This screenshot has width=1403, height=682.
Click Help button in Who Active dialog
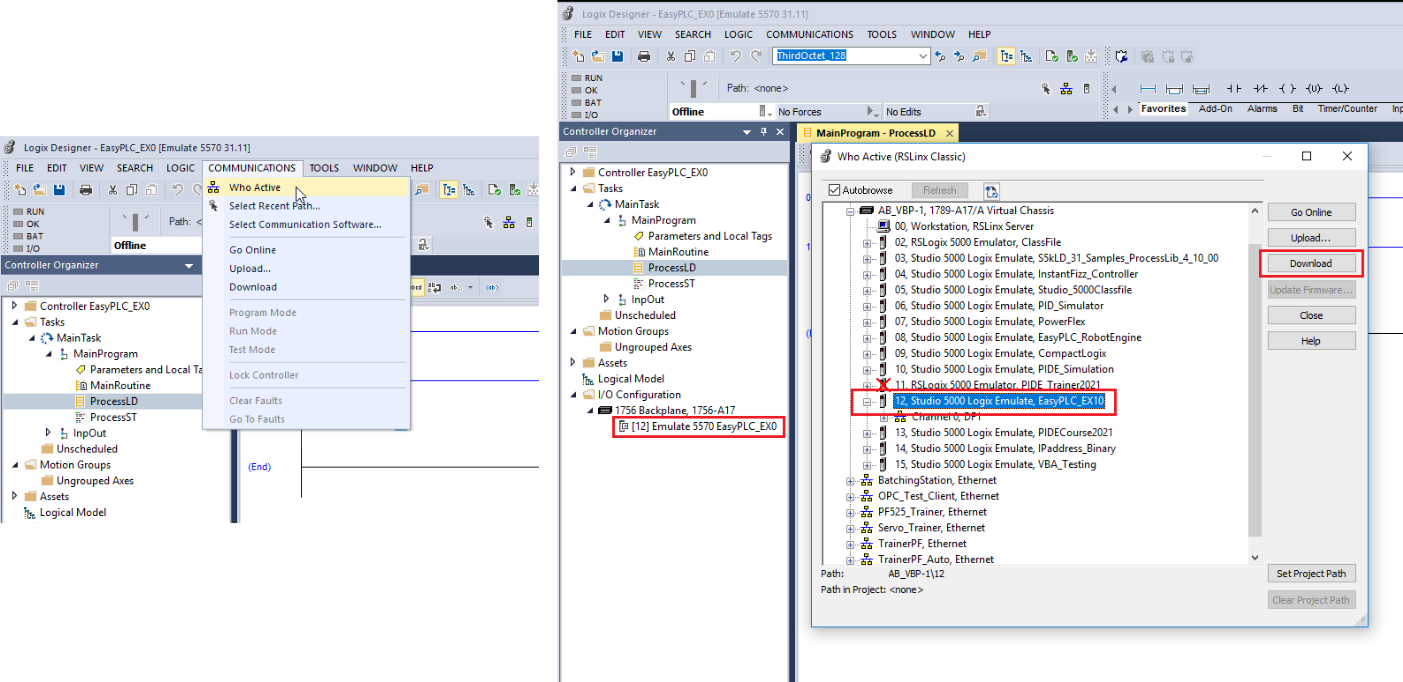[1311, 341]
